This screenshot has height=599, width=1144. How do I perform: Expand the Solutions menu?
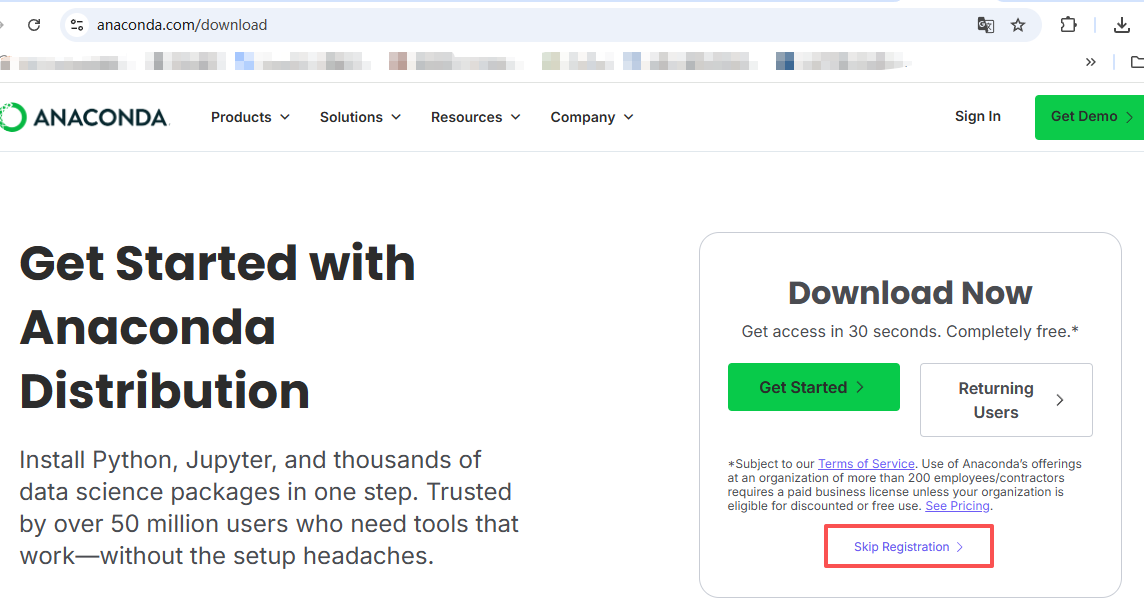360,117
